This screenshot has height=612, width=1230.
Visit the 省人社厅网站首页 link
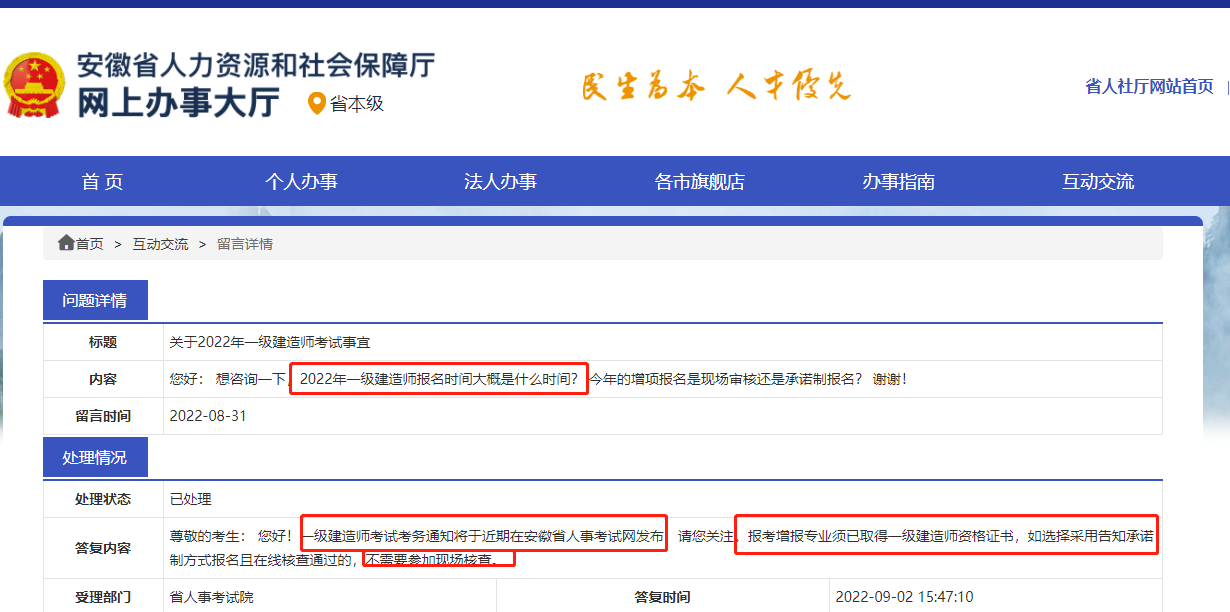pos(1149,87)
